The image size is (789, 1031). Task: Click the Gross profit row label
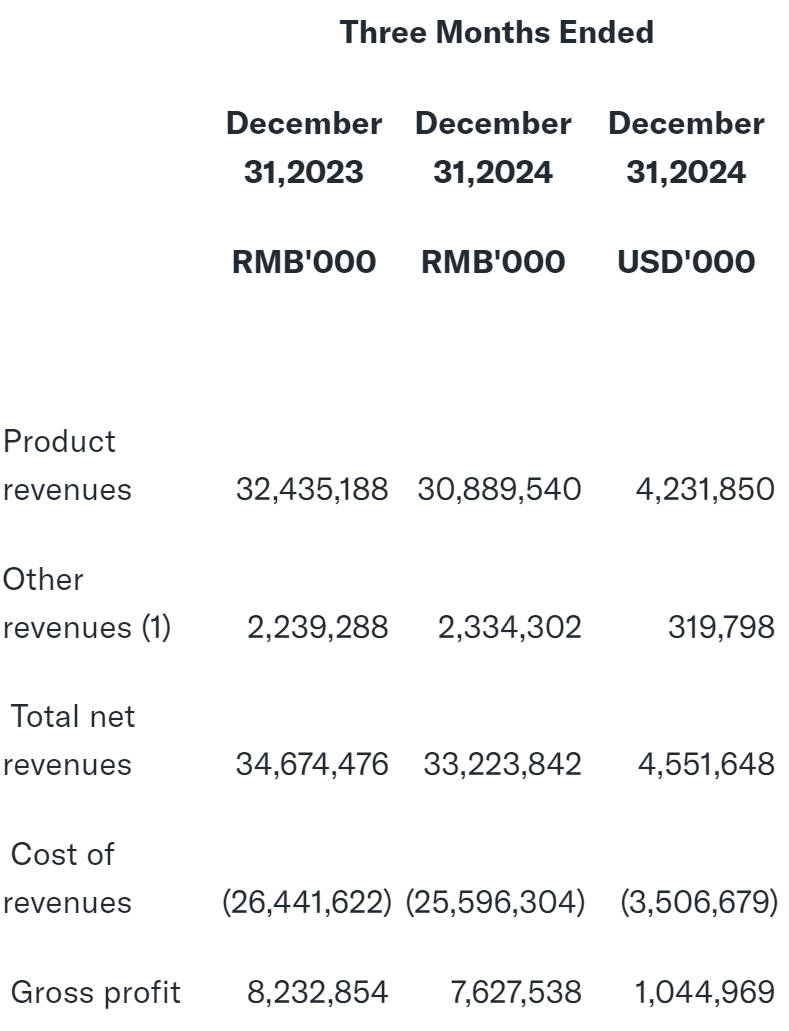point(95,992)
